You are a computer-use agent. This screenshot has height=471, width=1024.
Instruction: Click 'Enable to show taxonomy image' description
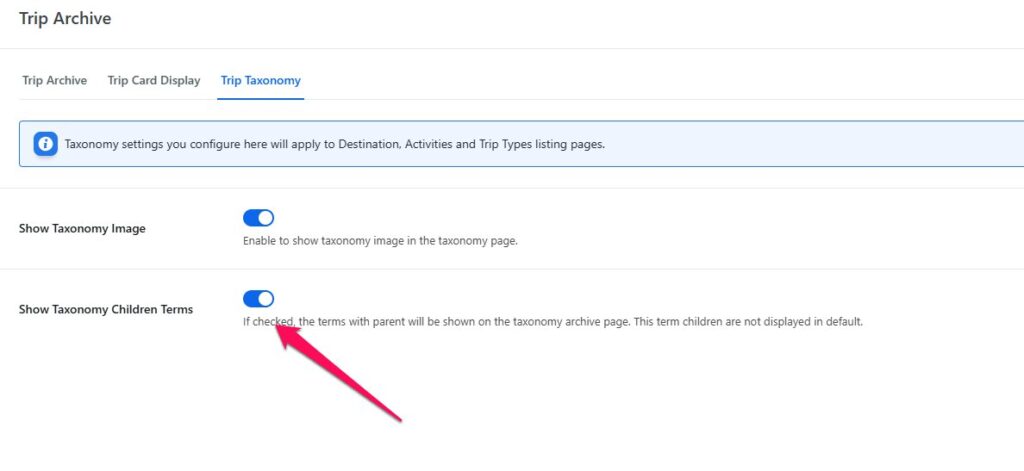(x=380, y=242)
